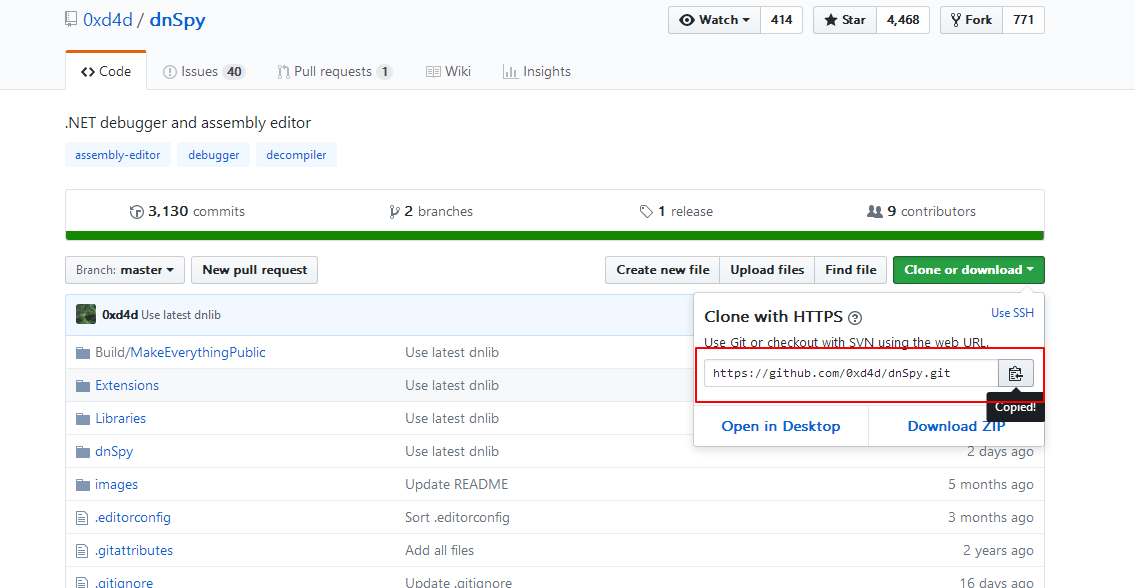Copy clone URL with clipboard icon
The image size is (1135, 588).
click(1016, 374)
